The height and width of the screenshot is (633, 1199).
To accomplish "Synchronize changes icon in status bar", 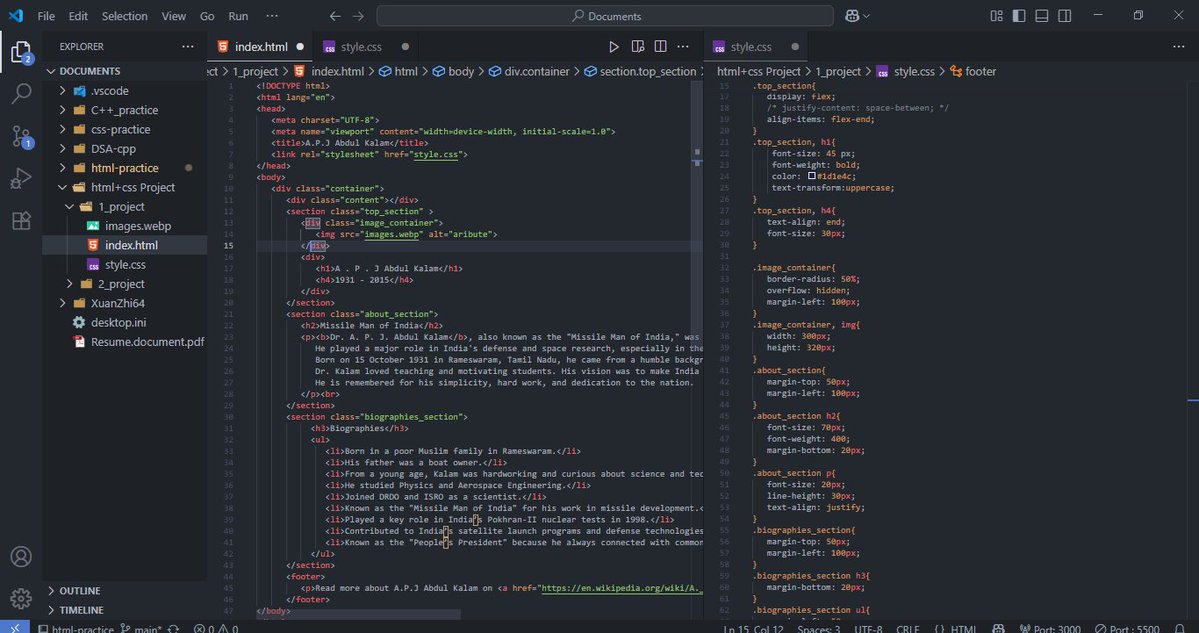I will (174, 628).
